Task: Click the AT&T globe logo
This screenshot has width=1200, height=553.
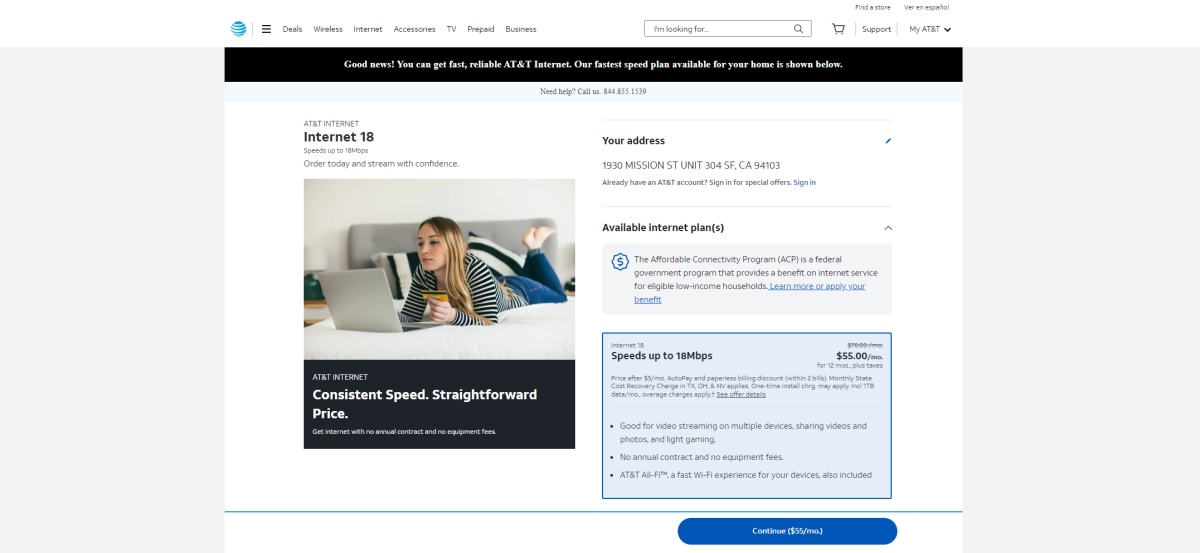Action: coord(238,29)
